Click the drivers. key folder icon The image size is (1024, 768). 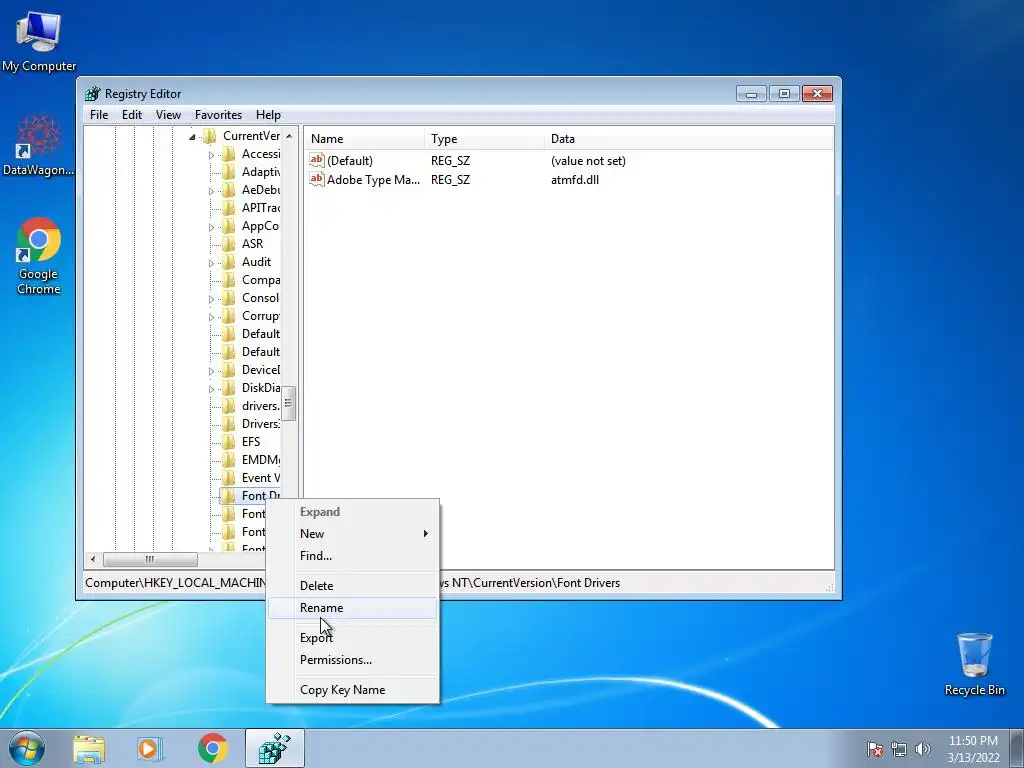tap(229, 406)
